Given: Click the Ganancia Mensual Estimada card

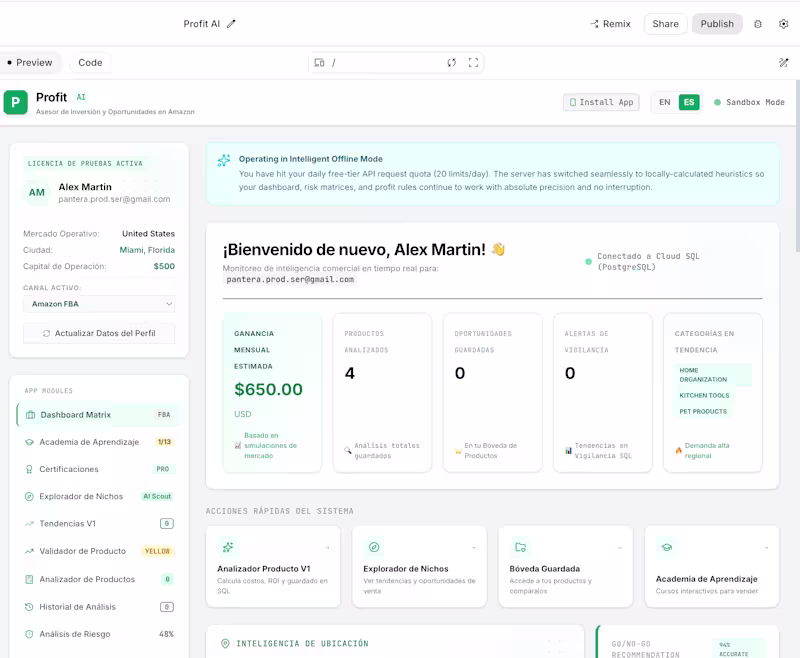Looking at the screenshot, I should [x=272, y=393].
